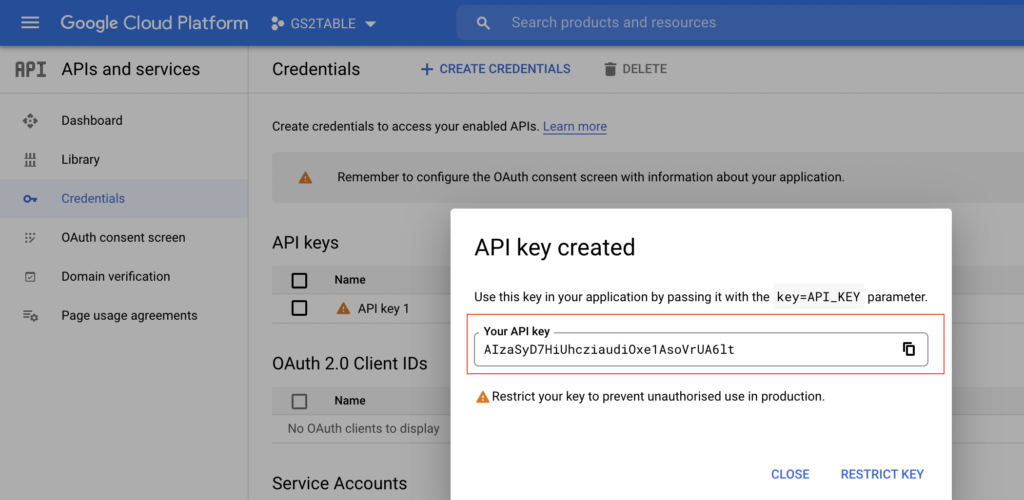This screenshot has height=500, width=1024.
Task: Click the OAuth consent screen icon
Action: pyautogui.click(x=30, y=238)
